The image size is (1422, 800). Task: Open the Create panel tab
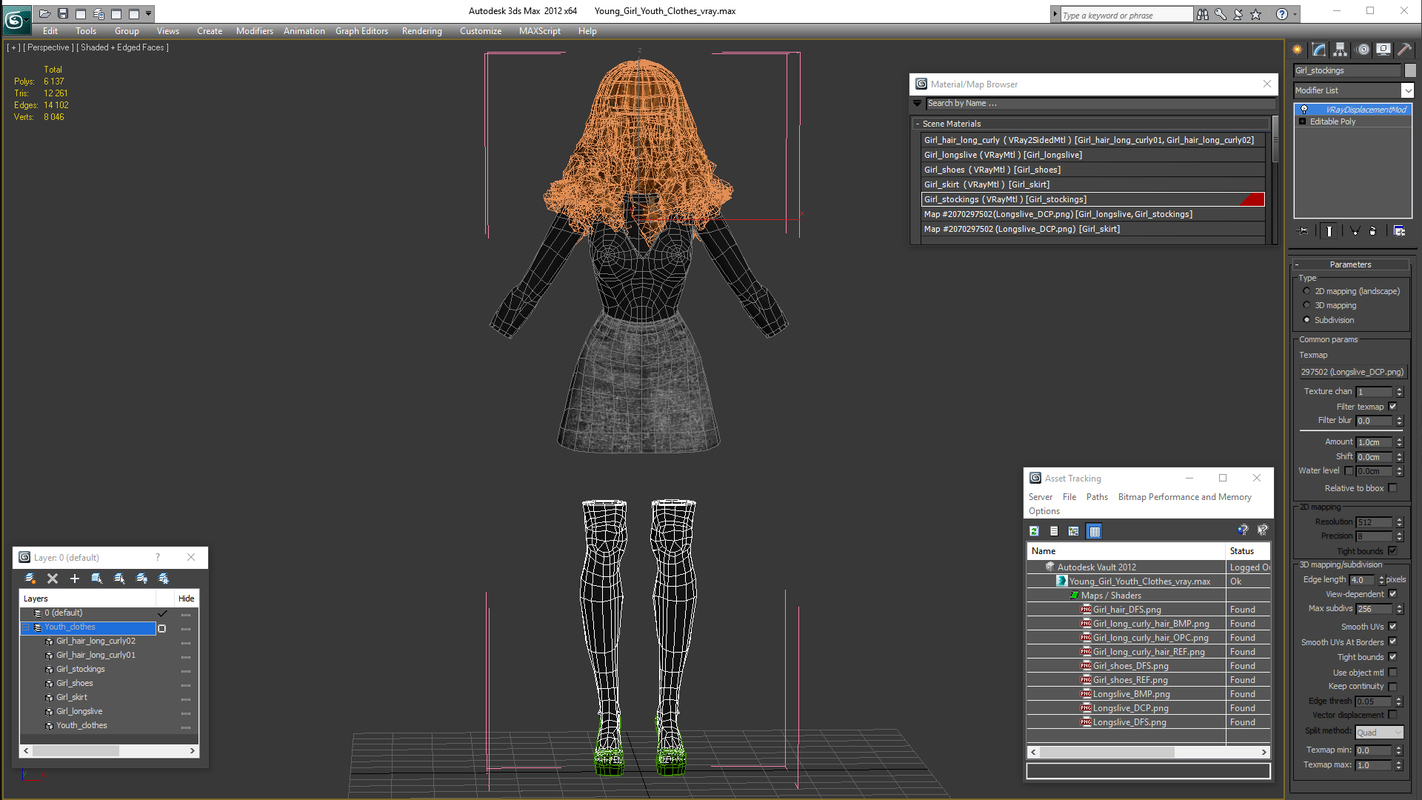(x=1298, y=49)
